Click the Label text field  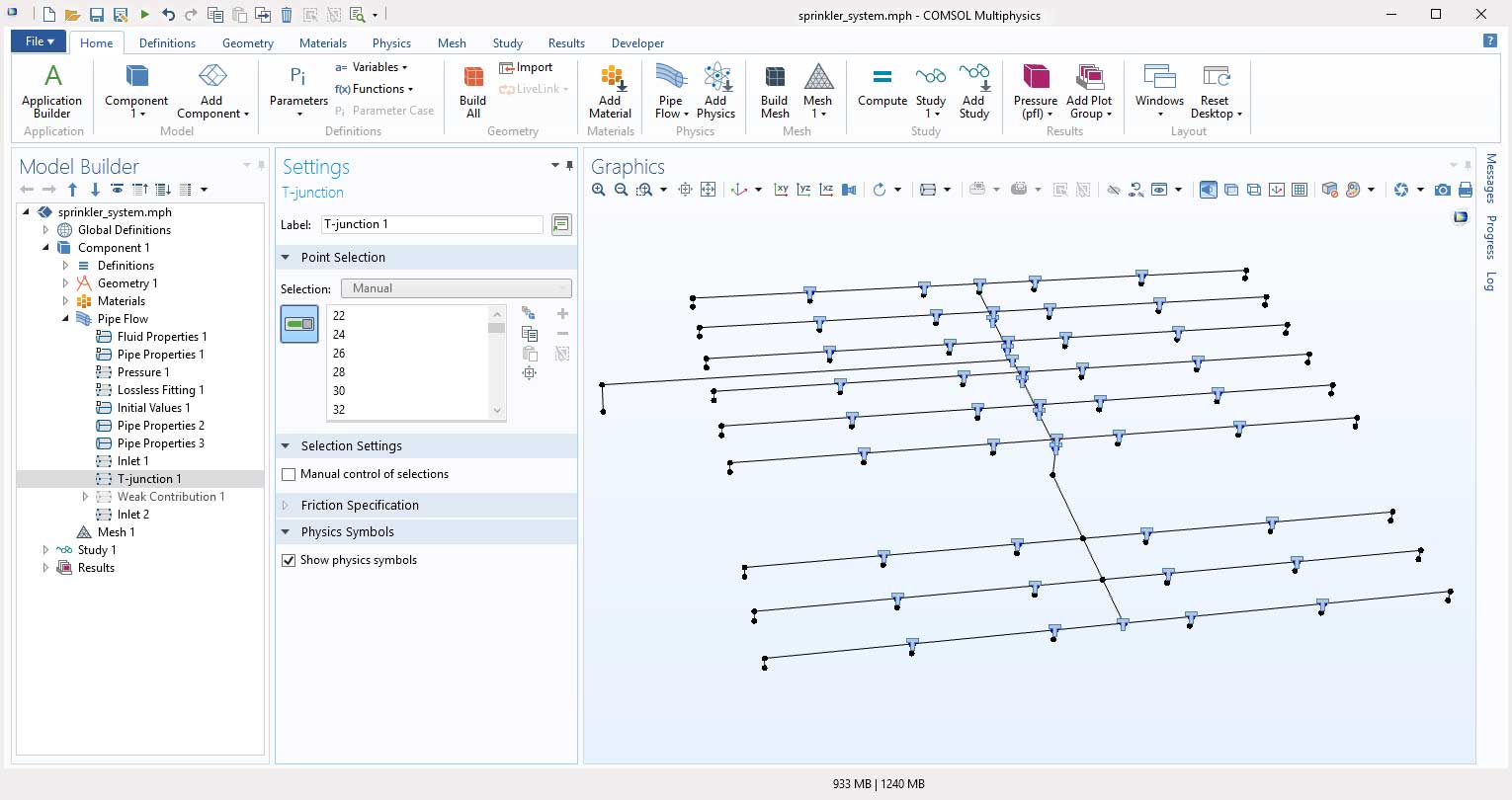[432, 225]
